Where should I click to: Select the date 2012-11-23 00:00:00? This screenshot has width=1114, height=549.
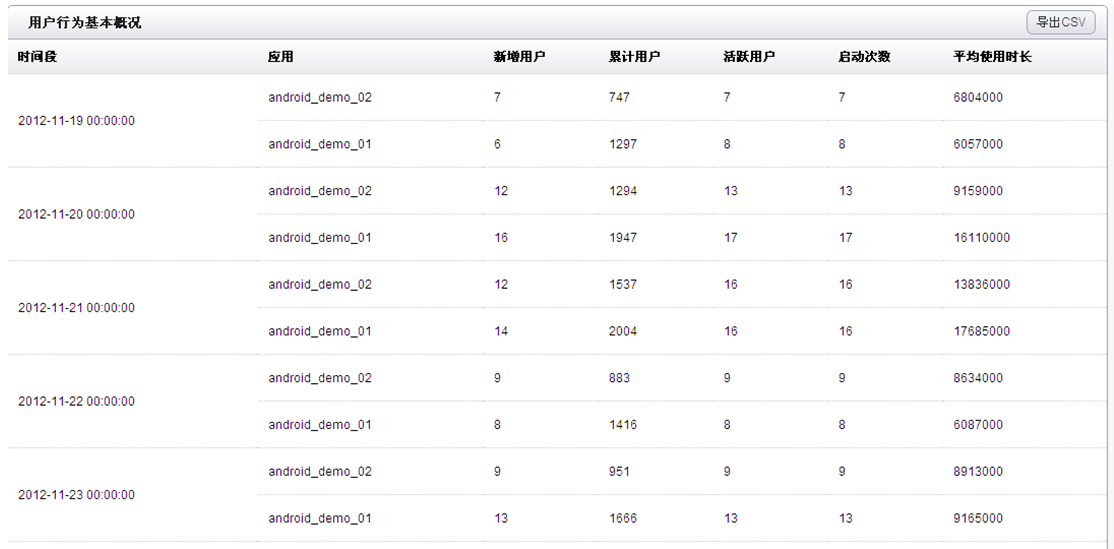(76, 495)
